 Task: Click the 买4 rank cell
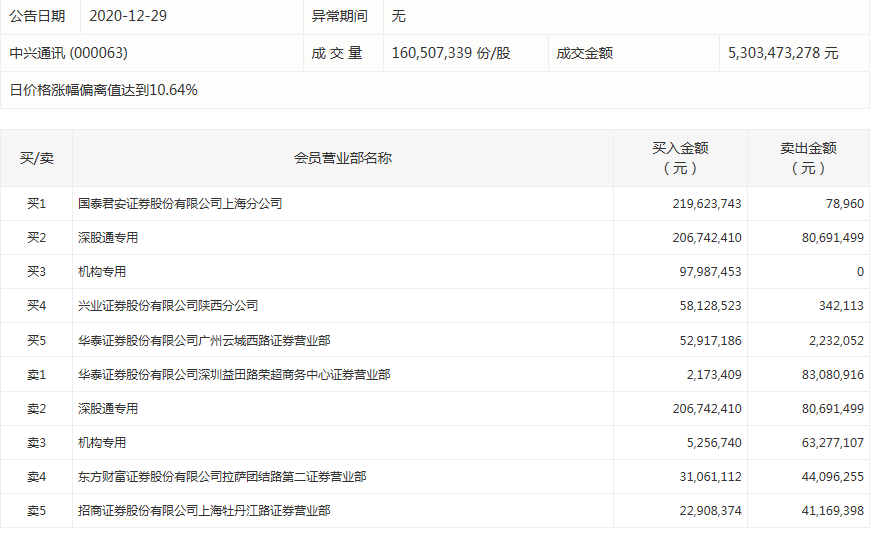pos(37,306)
